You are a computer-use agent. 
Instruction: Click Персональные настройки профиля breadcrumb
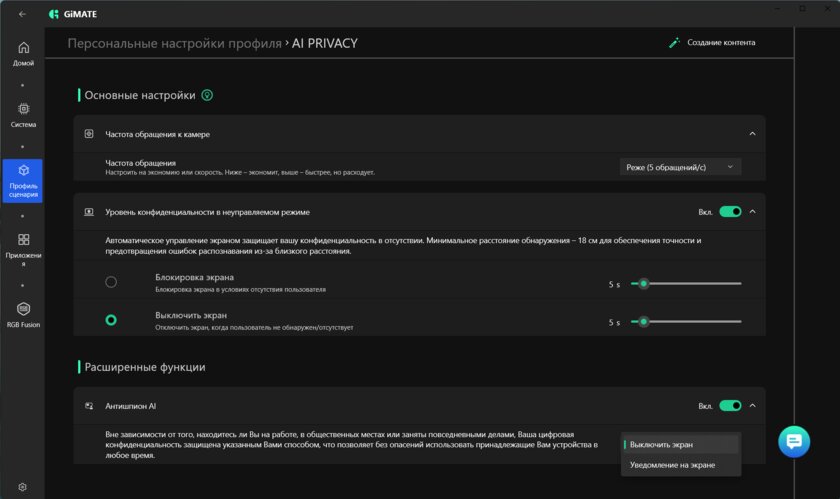[174, 43]
